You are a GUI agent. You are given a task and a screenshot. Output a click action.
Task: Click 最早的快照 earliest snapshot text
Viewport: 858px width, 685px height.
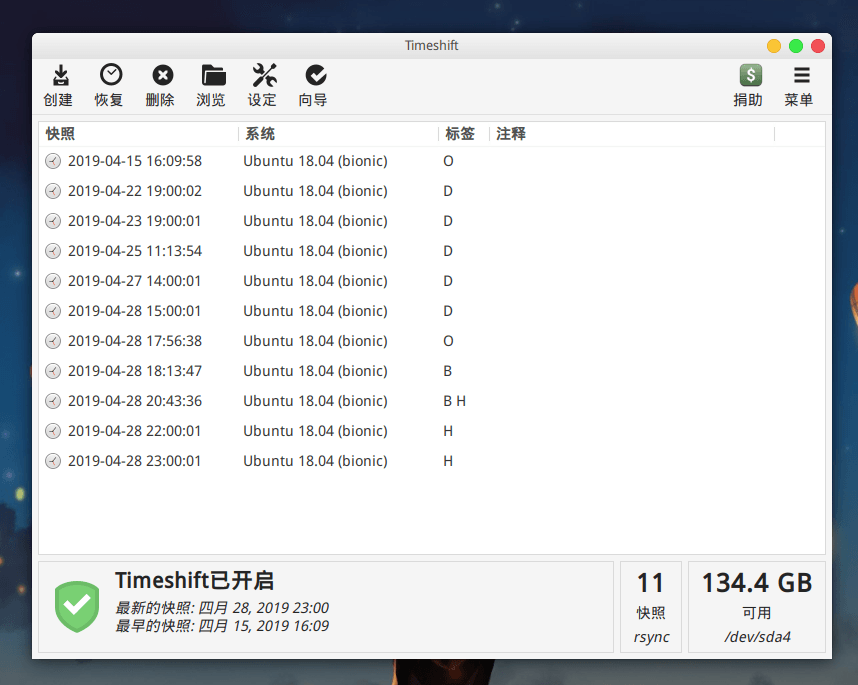pos(222,626)
